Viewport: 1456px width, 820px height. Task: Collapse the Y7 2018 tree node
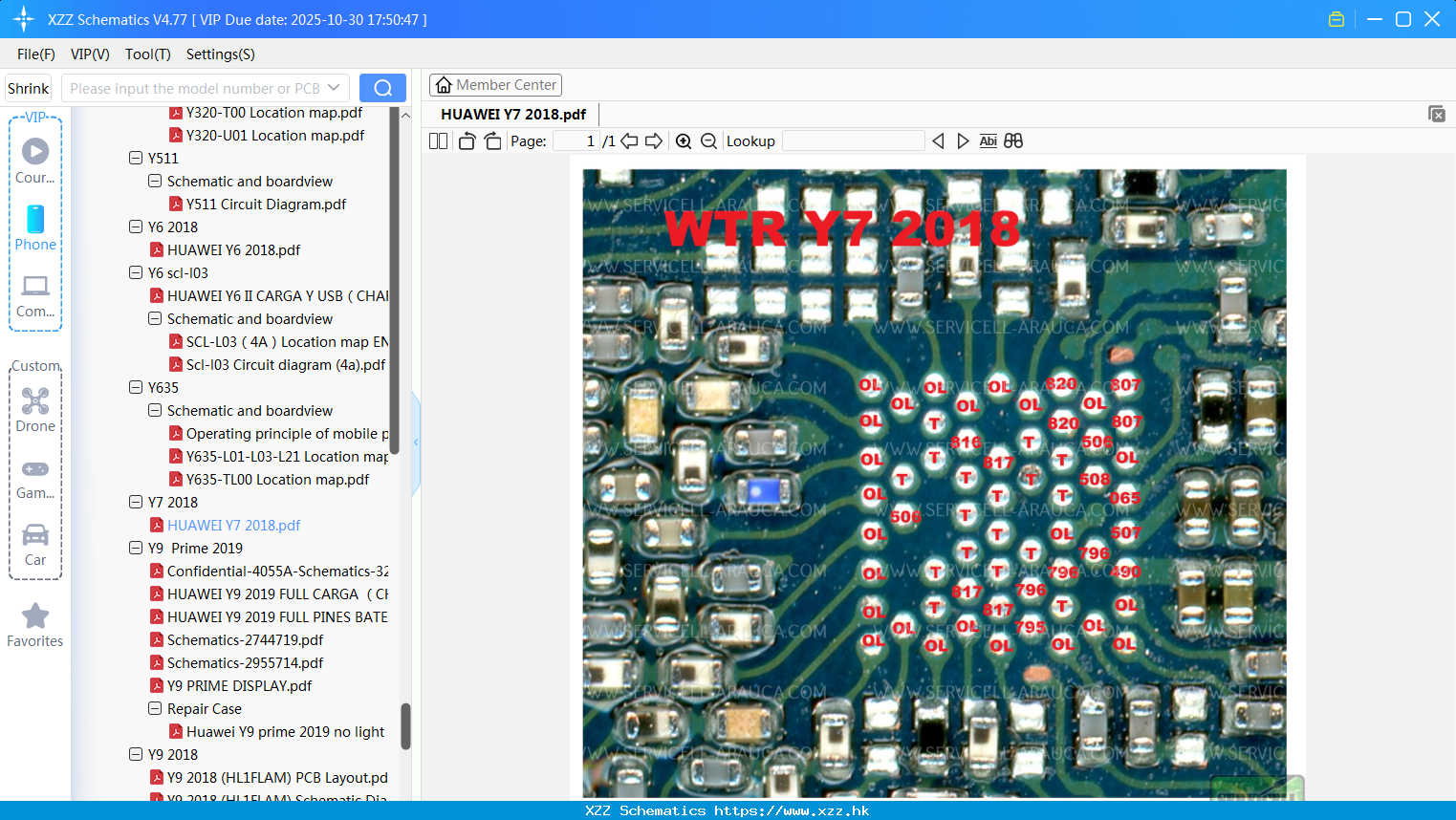pyautogui.click(x=136, y=502)
